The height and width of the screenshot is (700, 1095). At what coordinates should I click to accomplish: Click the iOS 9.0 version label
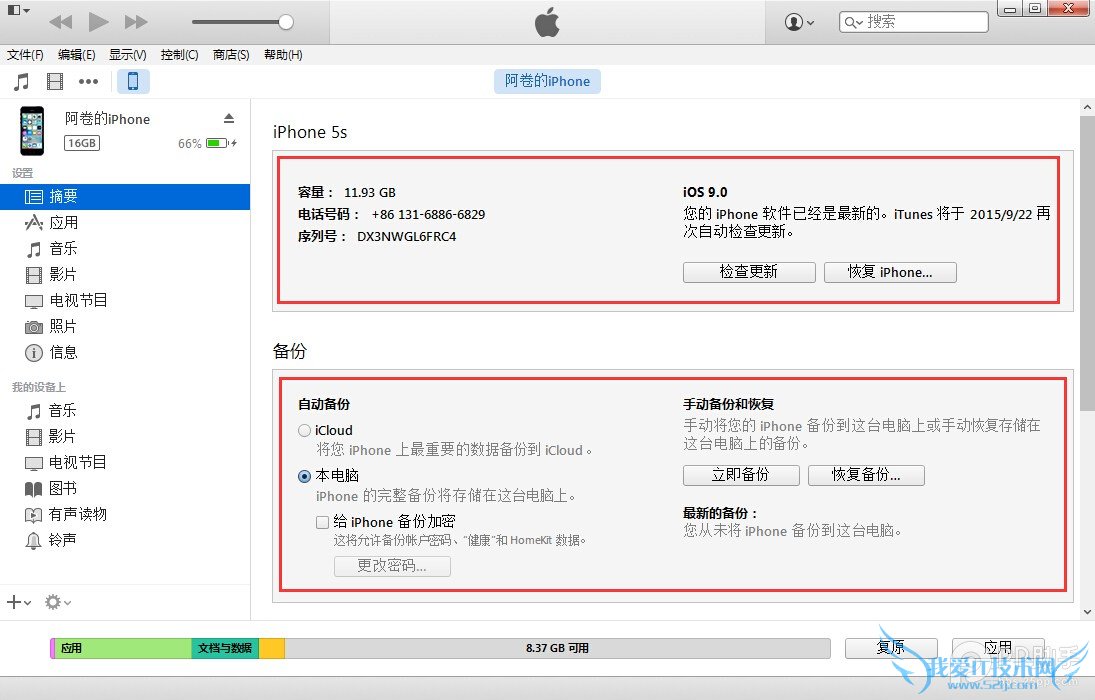(705, 192)
